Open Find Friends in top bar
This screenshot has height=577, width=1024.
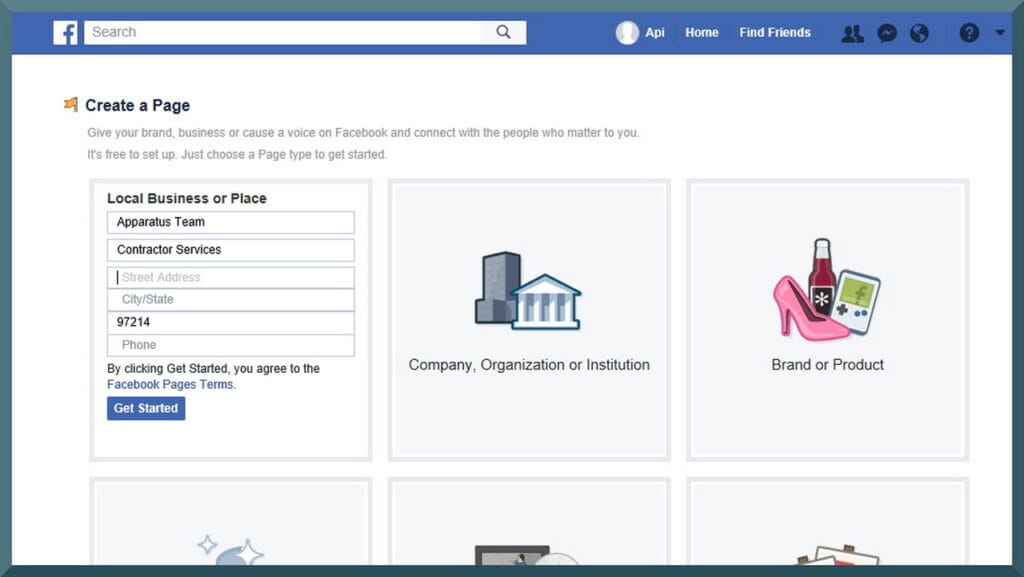click(x=775, y=33)
